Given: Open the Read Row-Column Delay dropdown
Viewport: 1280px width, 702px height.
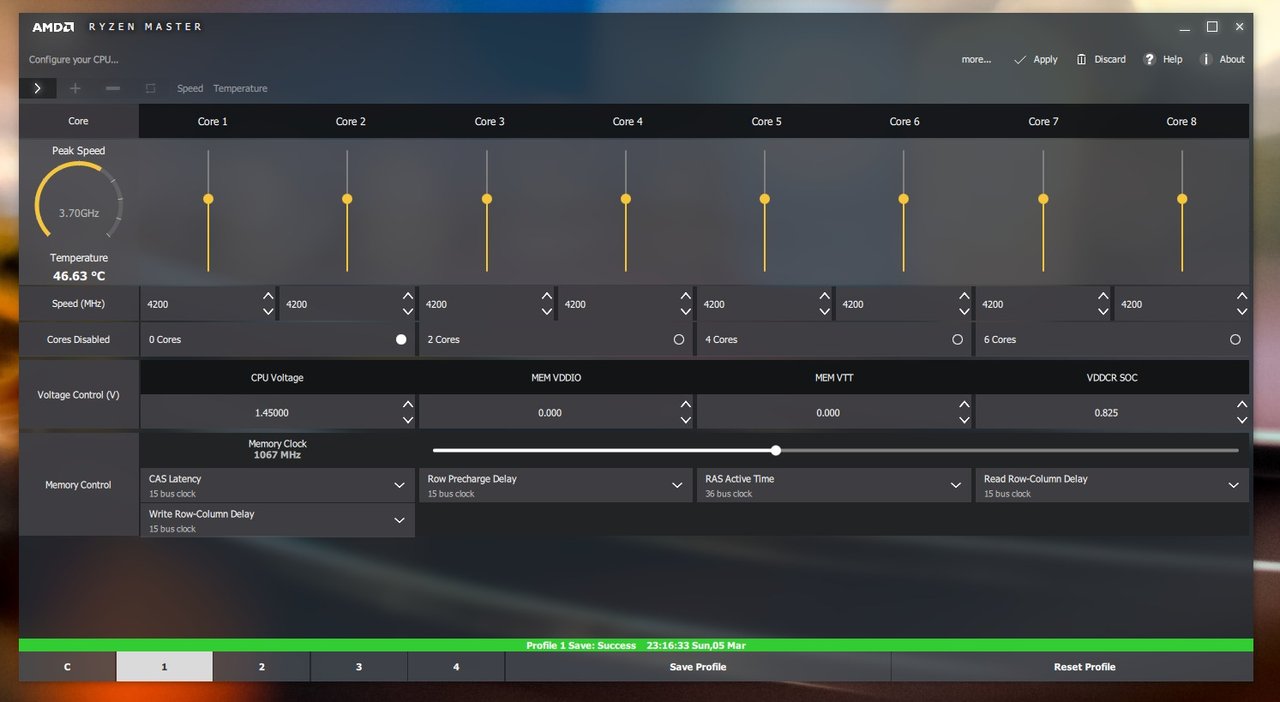Looking at the screenshot, I should click(x=1112, y=485).
